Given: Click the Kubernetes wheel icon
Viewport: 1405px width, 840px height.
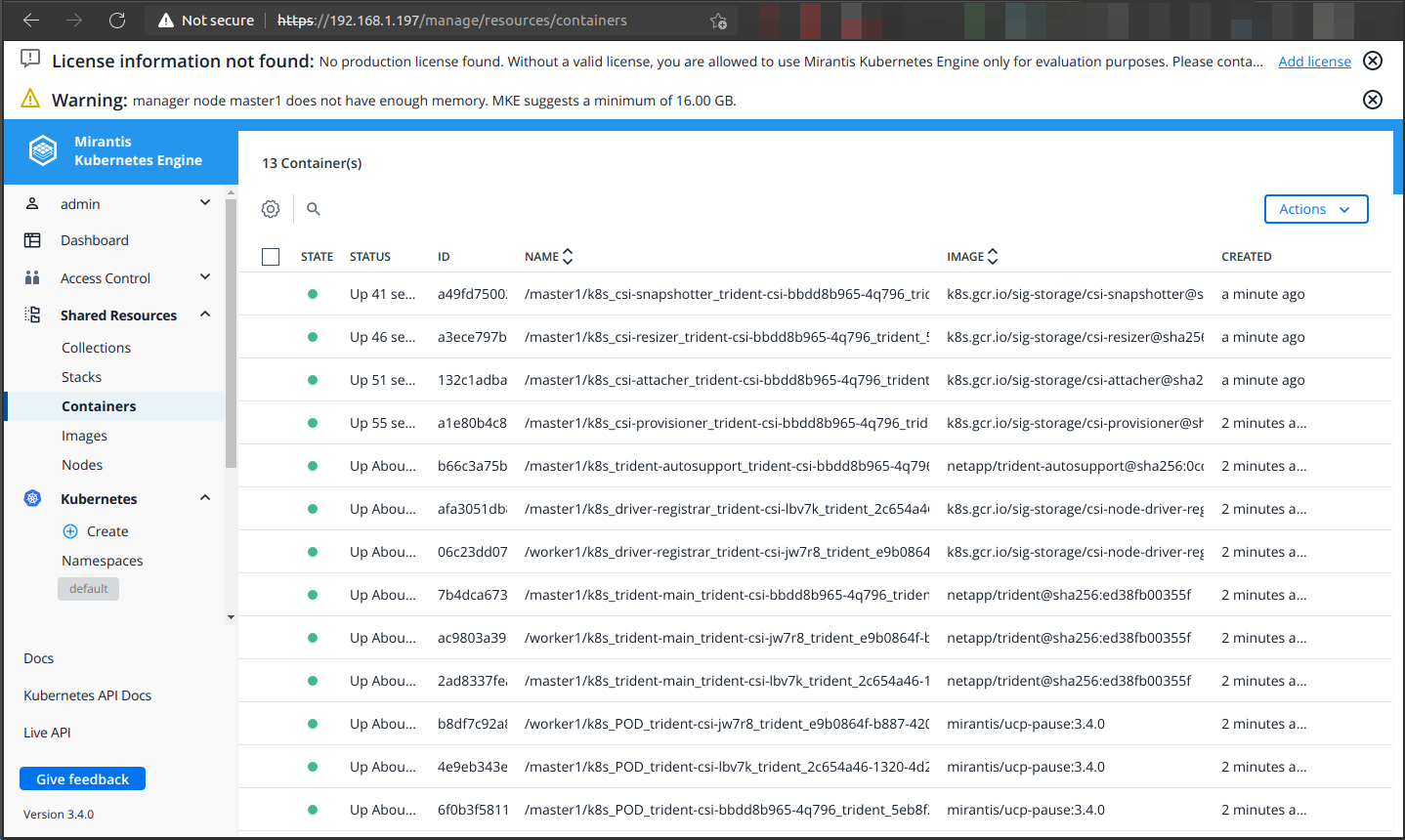Looking at the screenshot, I should pos(32,498).
